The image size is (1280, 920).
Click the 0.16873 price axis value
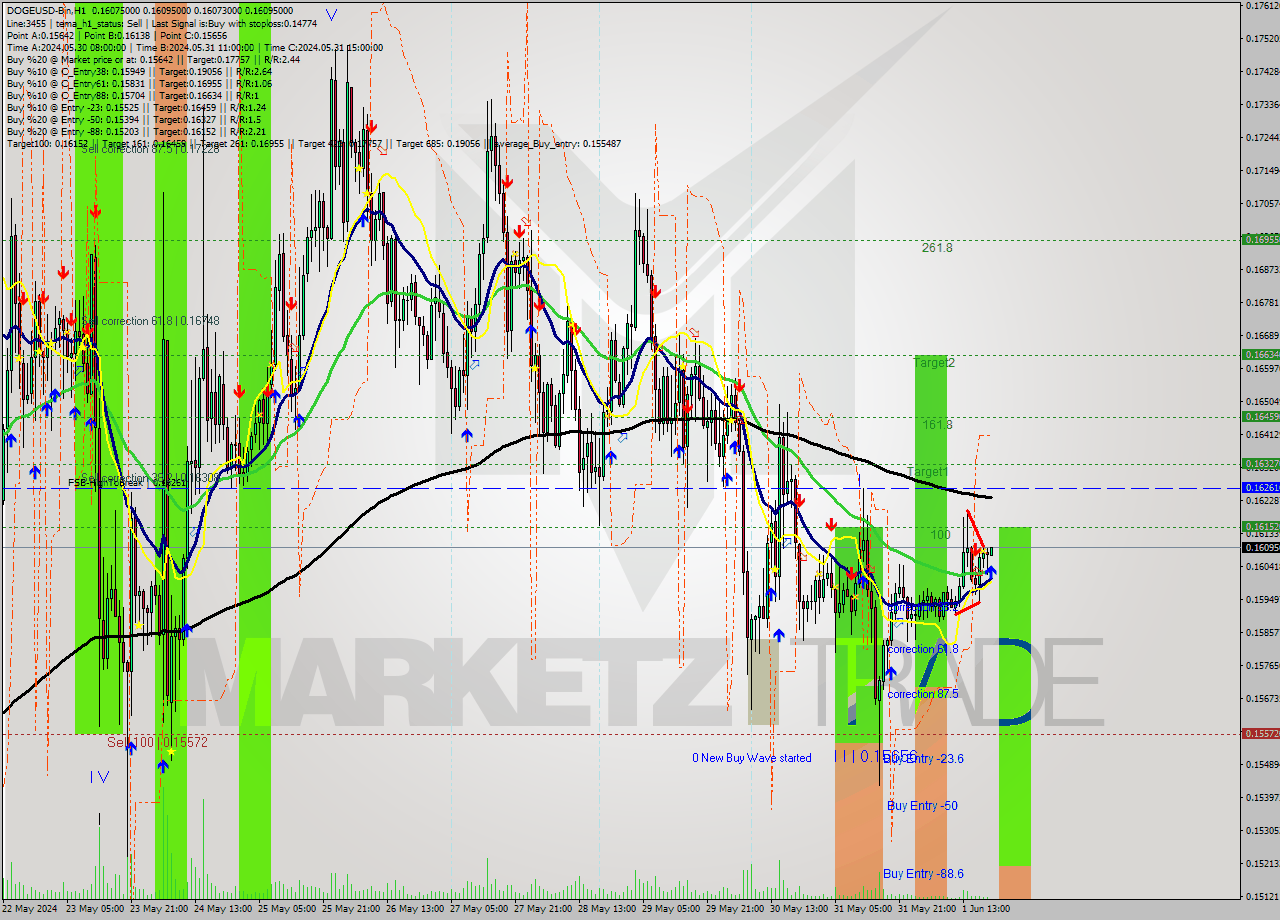click(x=1261, y=270)
